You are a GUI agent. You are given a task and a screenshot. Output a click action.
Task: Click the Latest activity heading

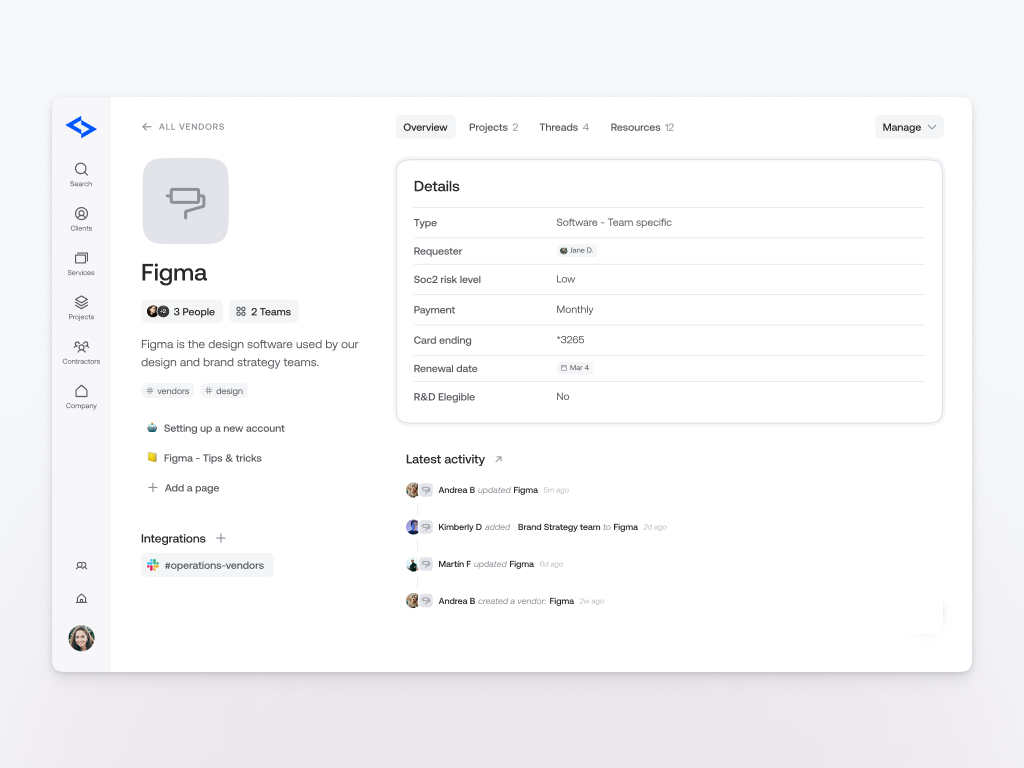point(445,459)
